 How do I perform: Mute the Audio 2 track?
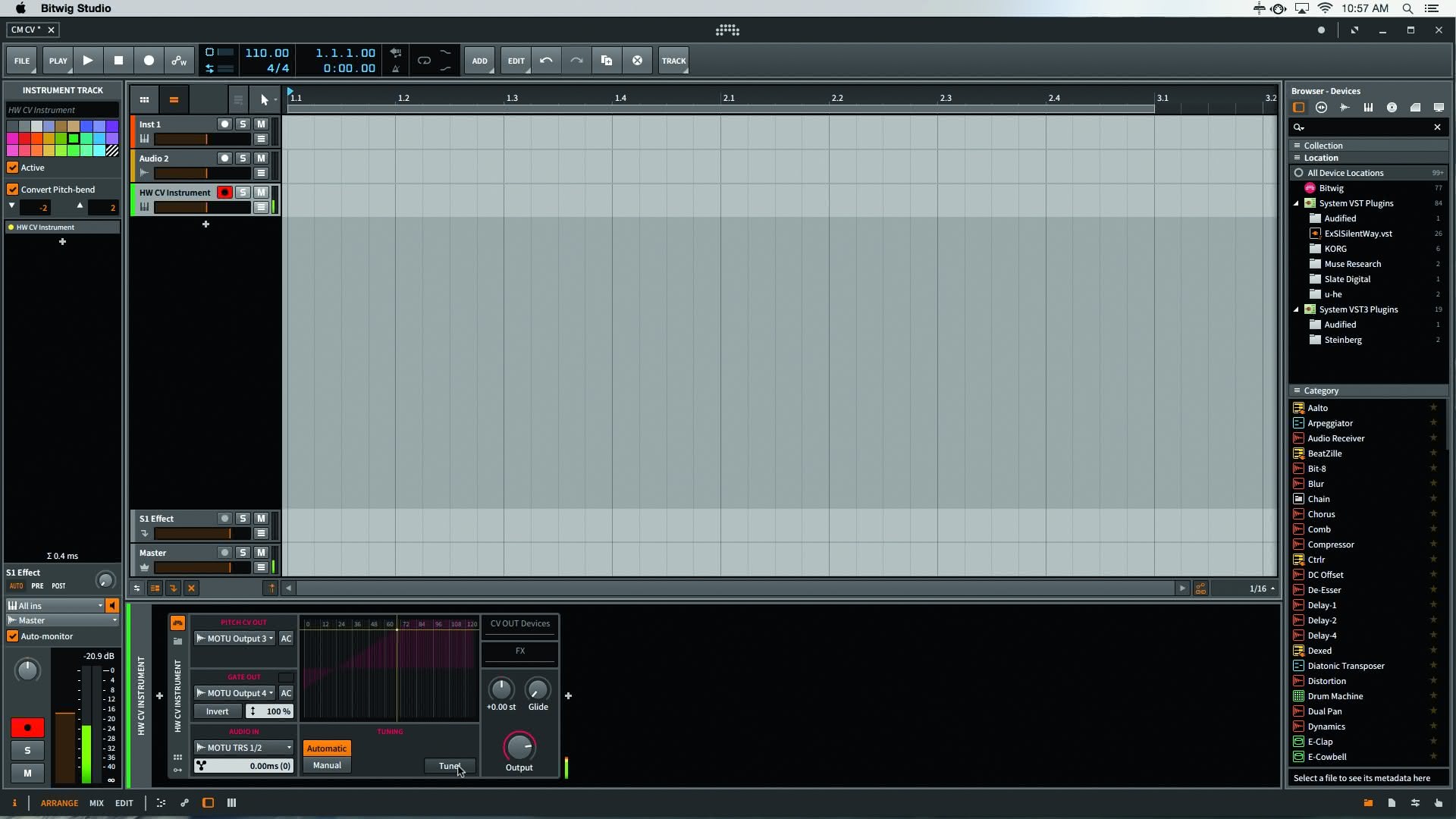point(261,158)
